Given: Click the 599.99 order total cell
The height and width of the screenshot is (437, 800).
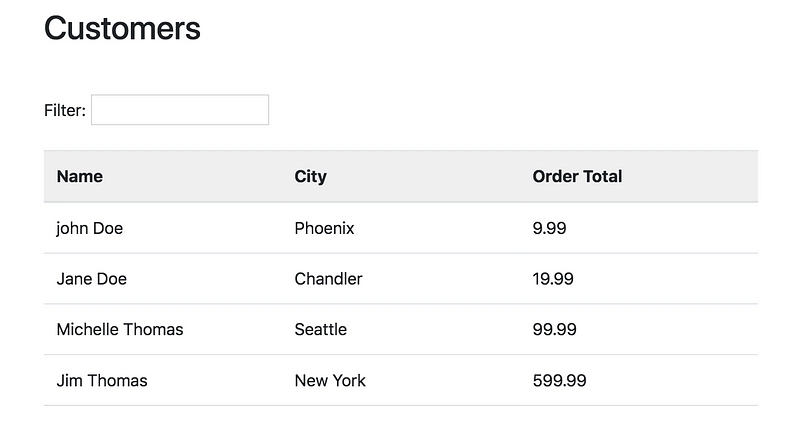Looking at the screenshot, I should point(560,380).
